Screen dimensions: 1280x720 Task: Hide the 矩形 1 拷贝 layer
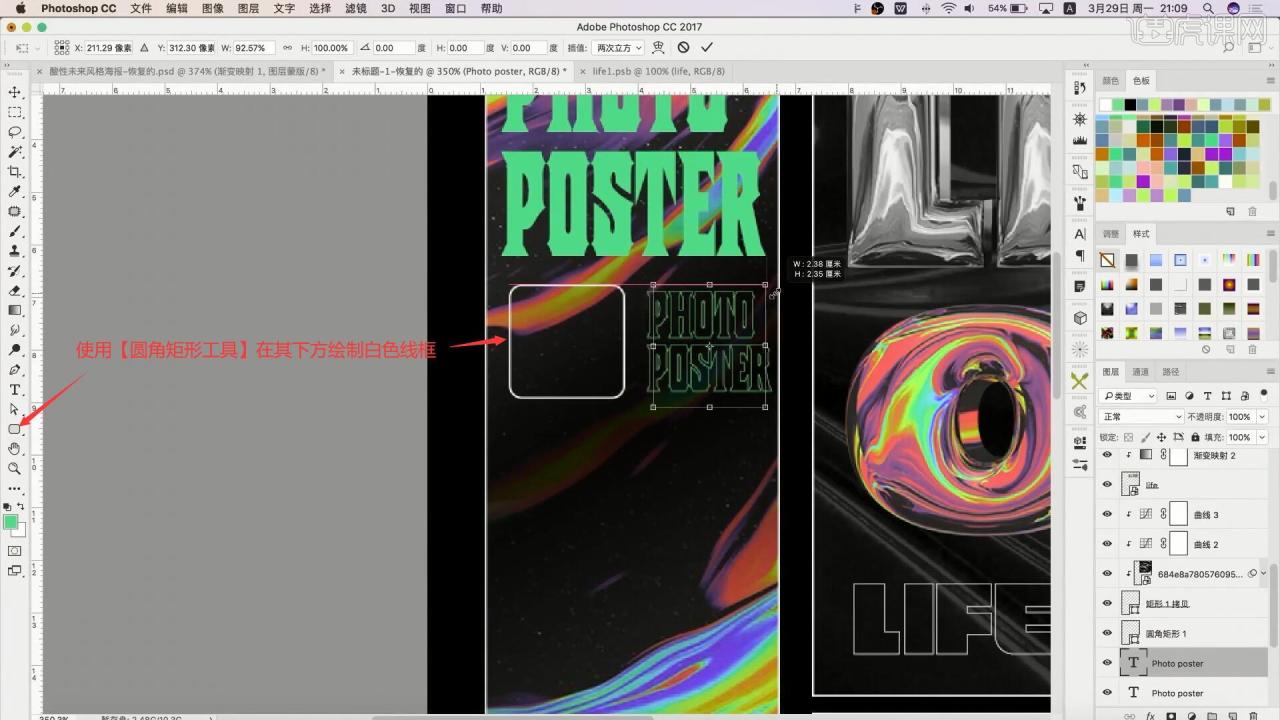pos(1107,603)
